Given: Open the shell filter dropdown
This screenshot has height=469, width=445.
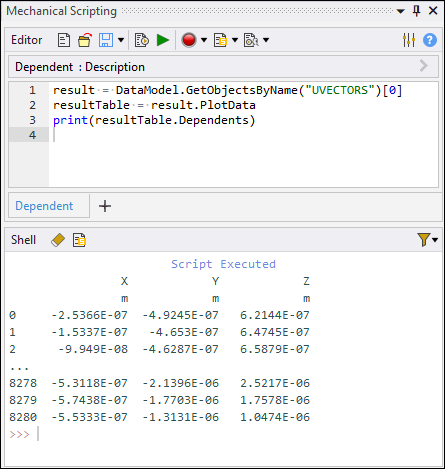Looking at the screenshot, I should (x=427, y=240).
